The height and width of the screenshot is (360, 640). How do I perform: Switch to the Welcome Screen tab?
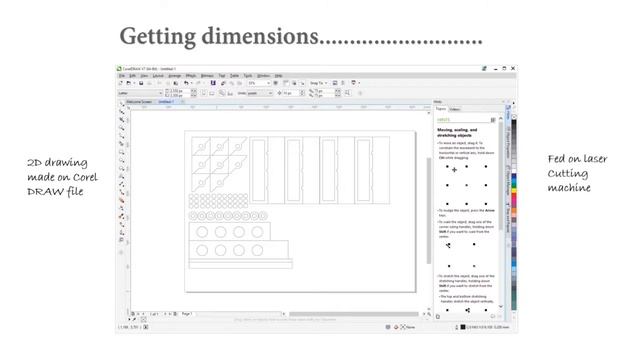(139, 102)
